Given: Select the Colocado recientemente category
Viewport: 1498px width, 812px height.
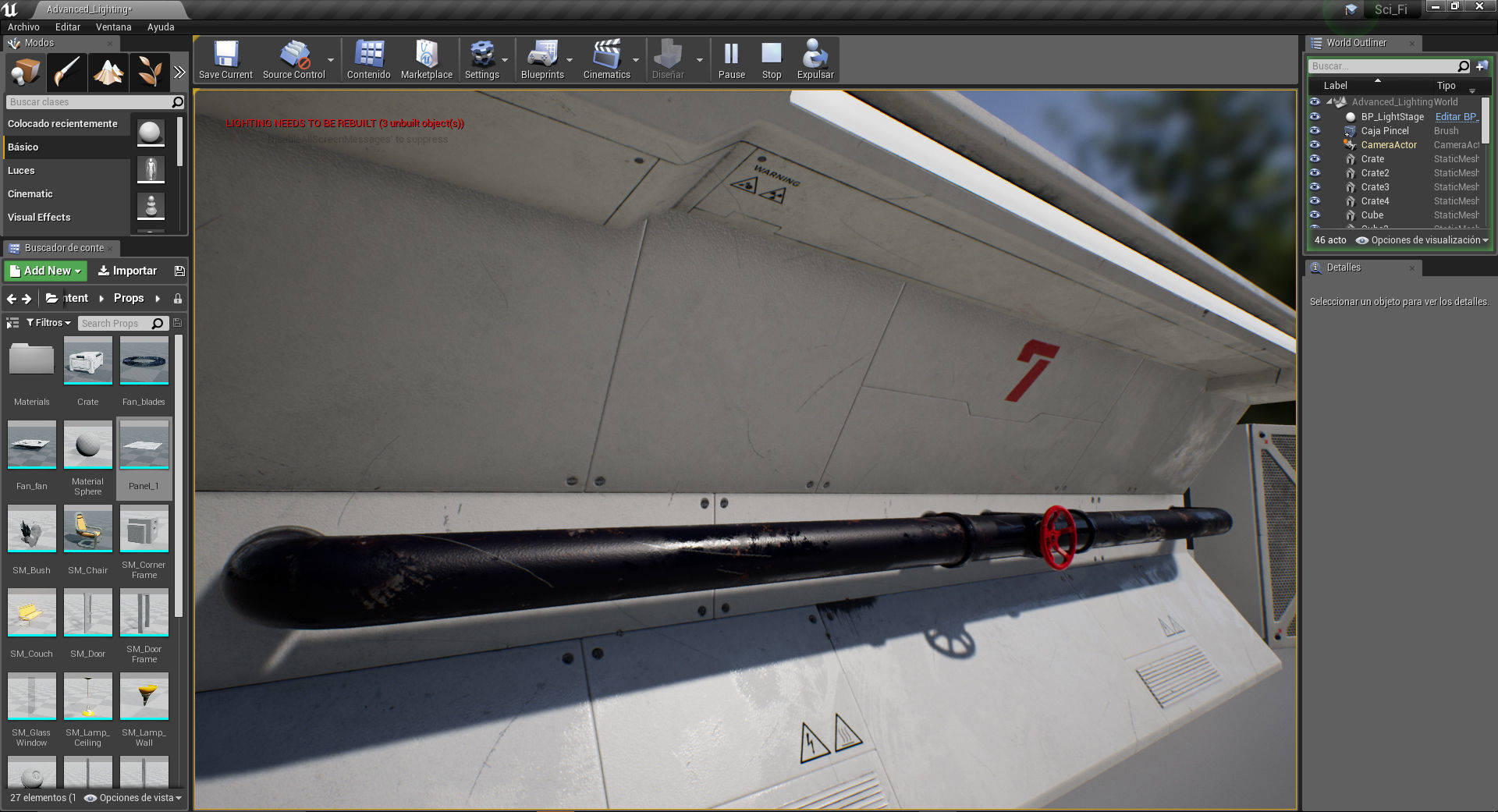Looking at the screenshot, I should tap(66, 124).
